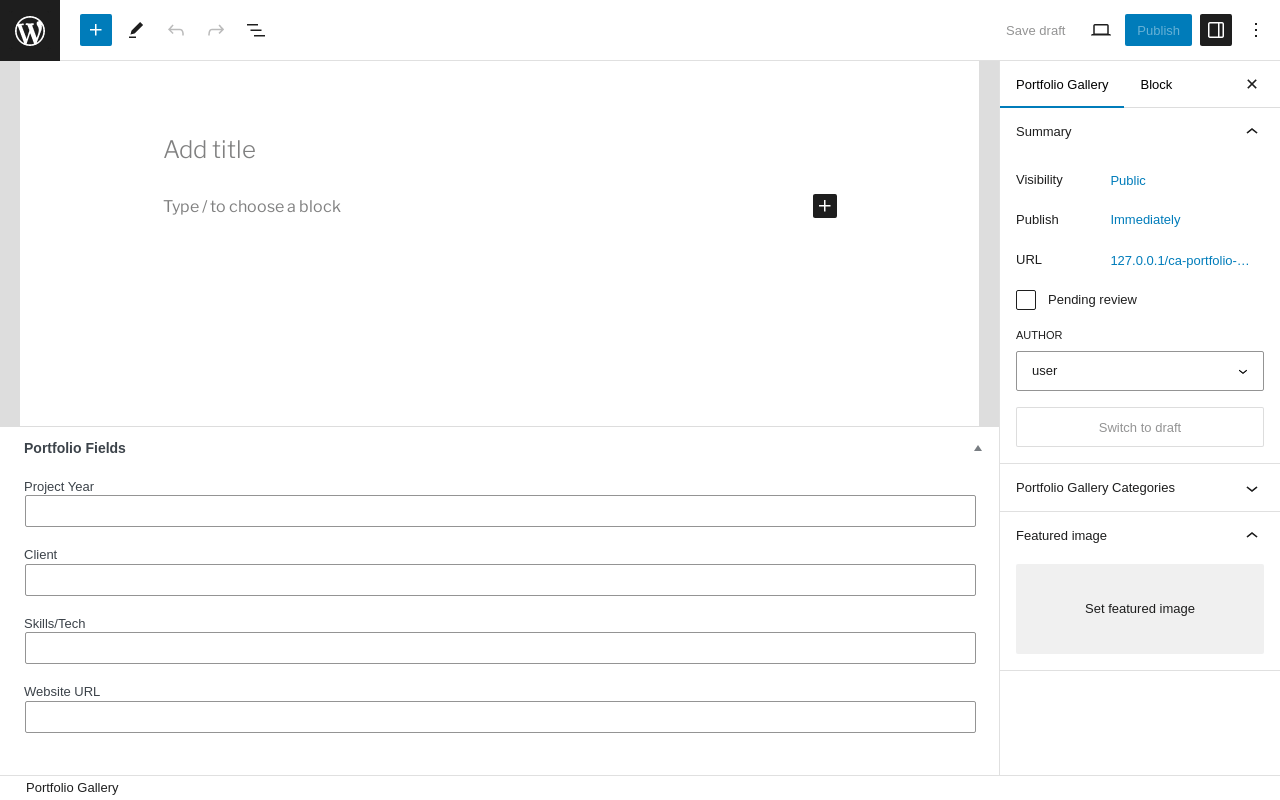Collapse the Summary panel
The image size is (1280, 800).
[x=1140, y=132]
